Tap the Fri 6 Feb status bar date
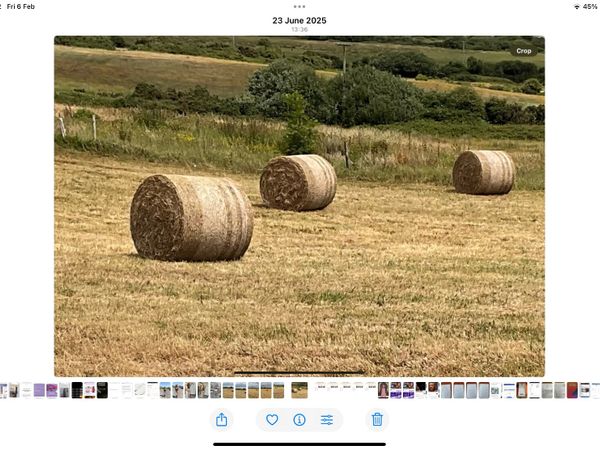Image resolution: width=600 pixels, height=450 pixels. [x=21, y=6]
